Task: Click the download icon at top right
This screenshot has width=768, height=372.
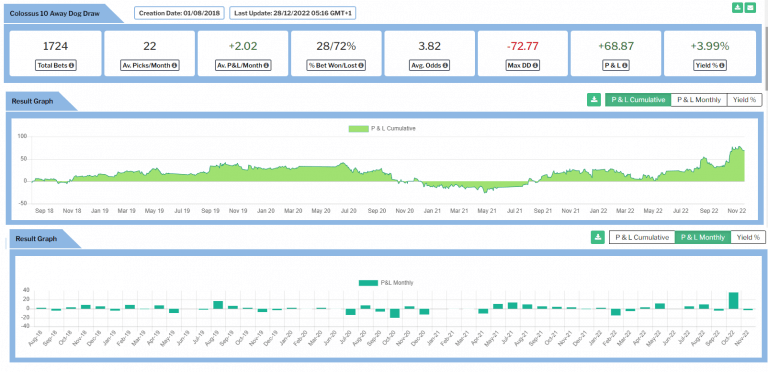Action: (737, 8)
